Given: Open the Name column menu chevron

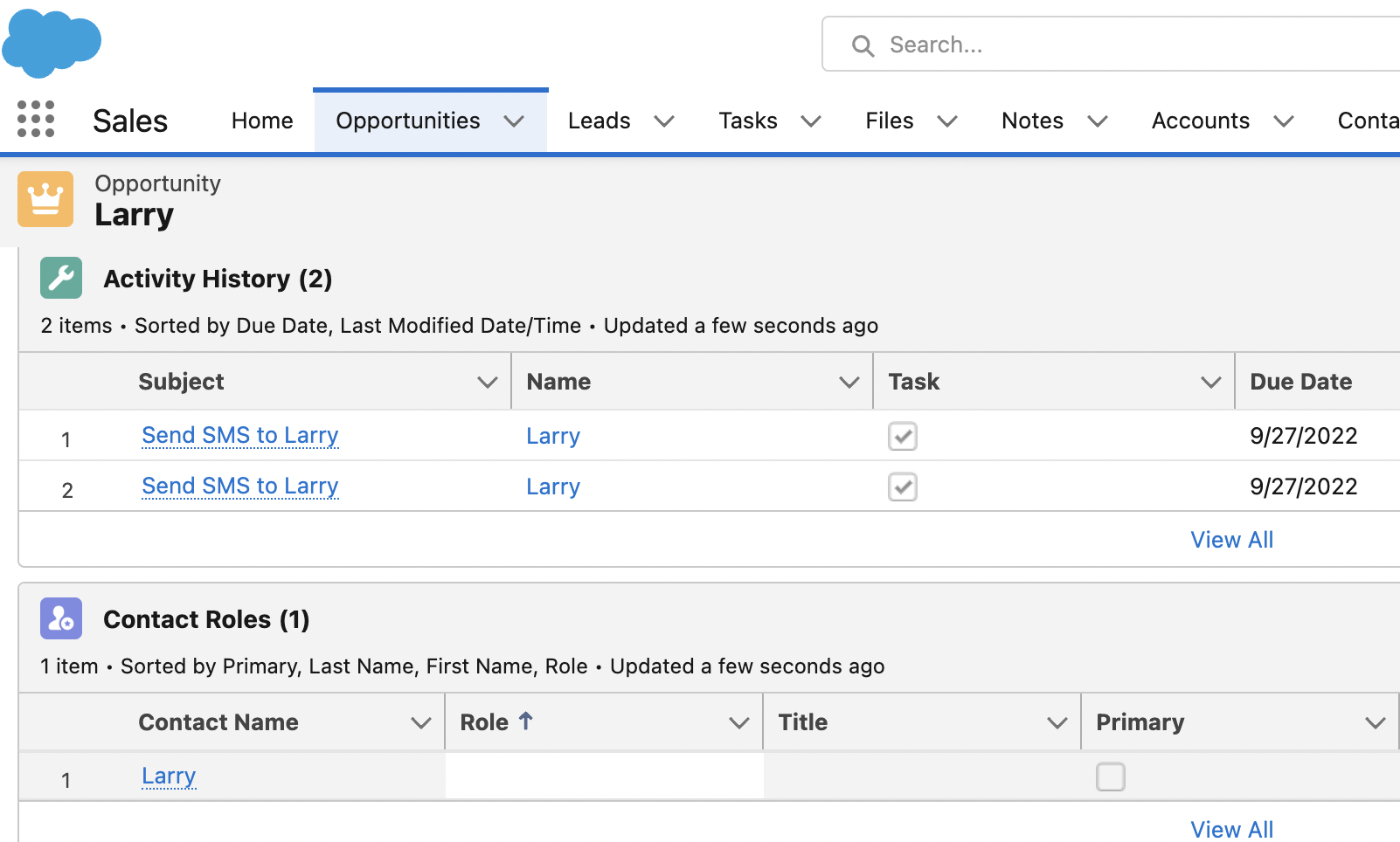Looking at the screenshot, I should click(x=849, y=382).
